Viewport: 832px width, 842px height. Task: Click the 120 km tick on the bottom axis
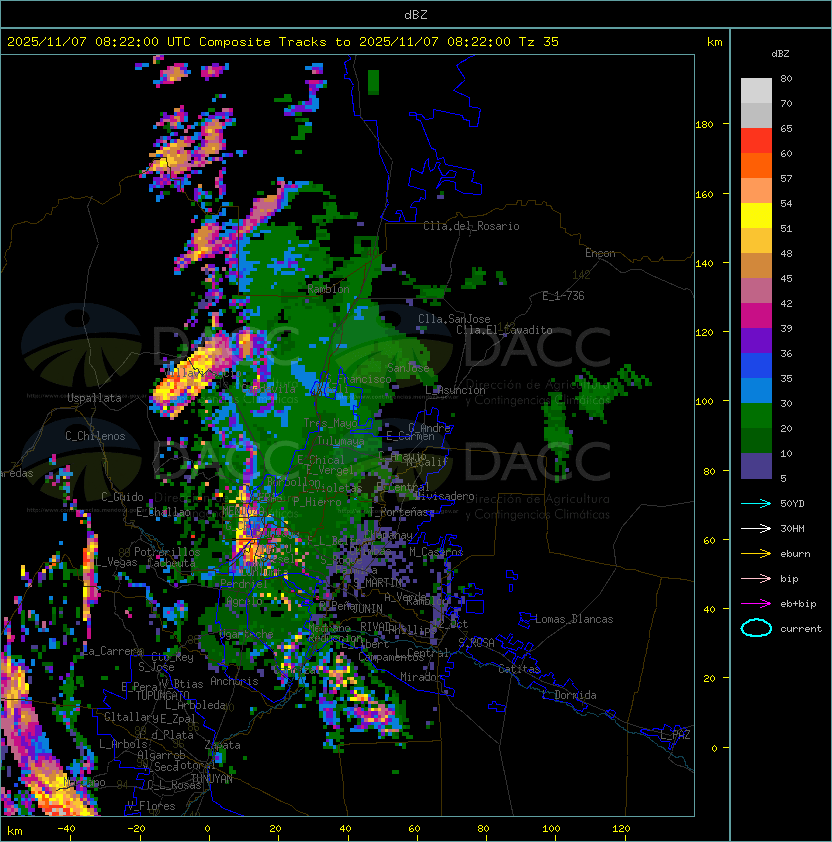coord(621,829)
